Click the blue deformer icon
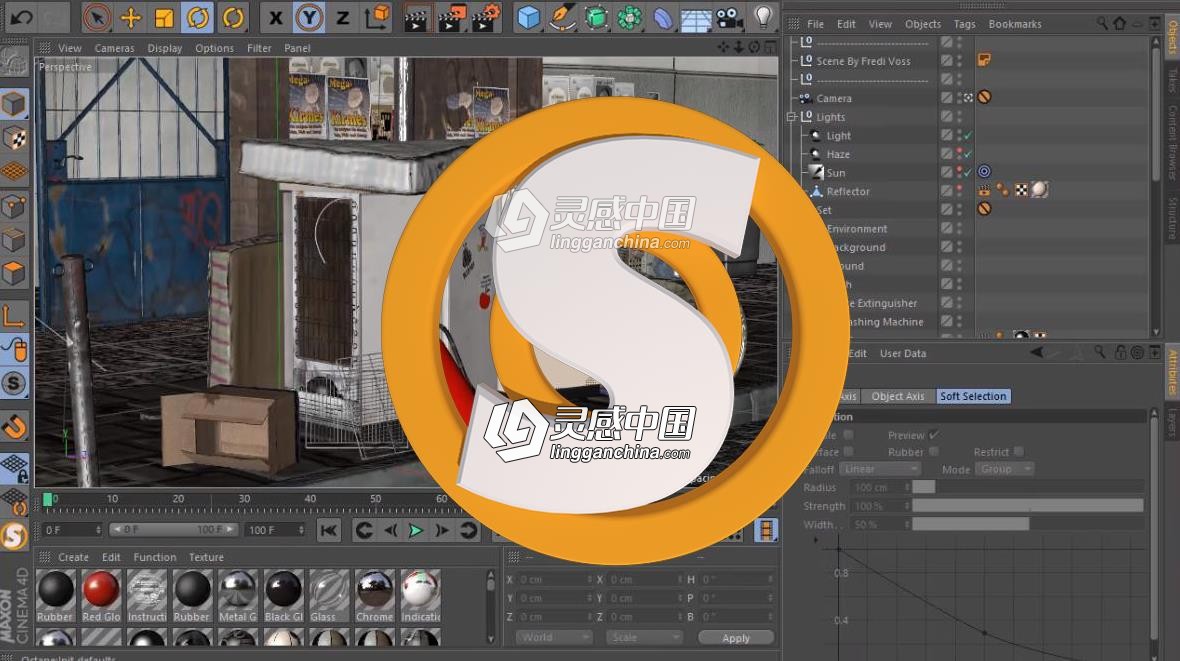 point(662,17)
